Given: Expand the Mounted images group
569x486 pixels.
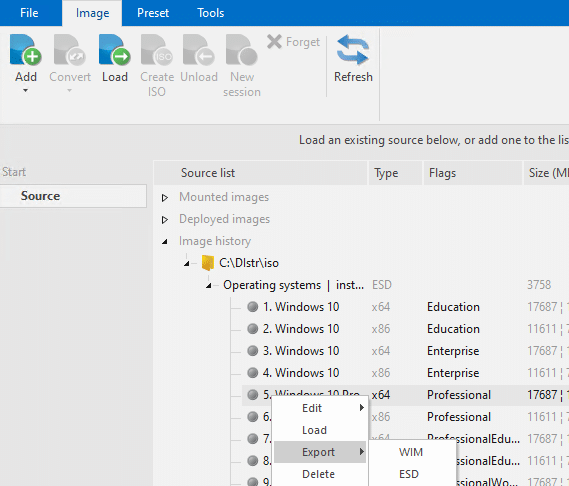Looking at the screenshot, I should tap(165, 198).
